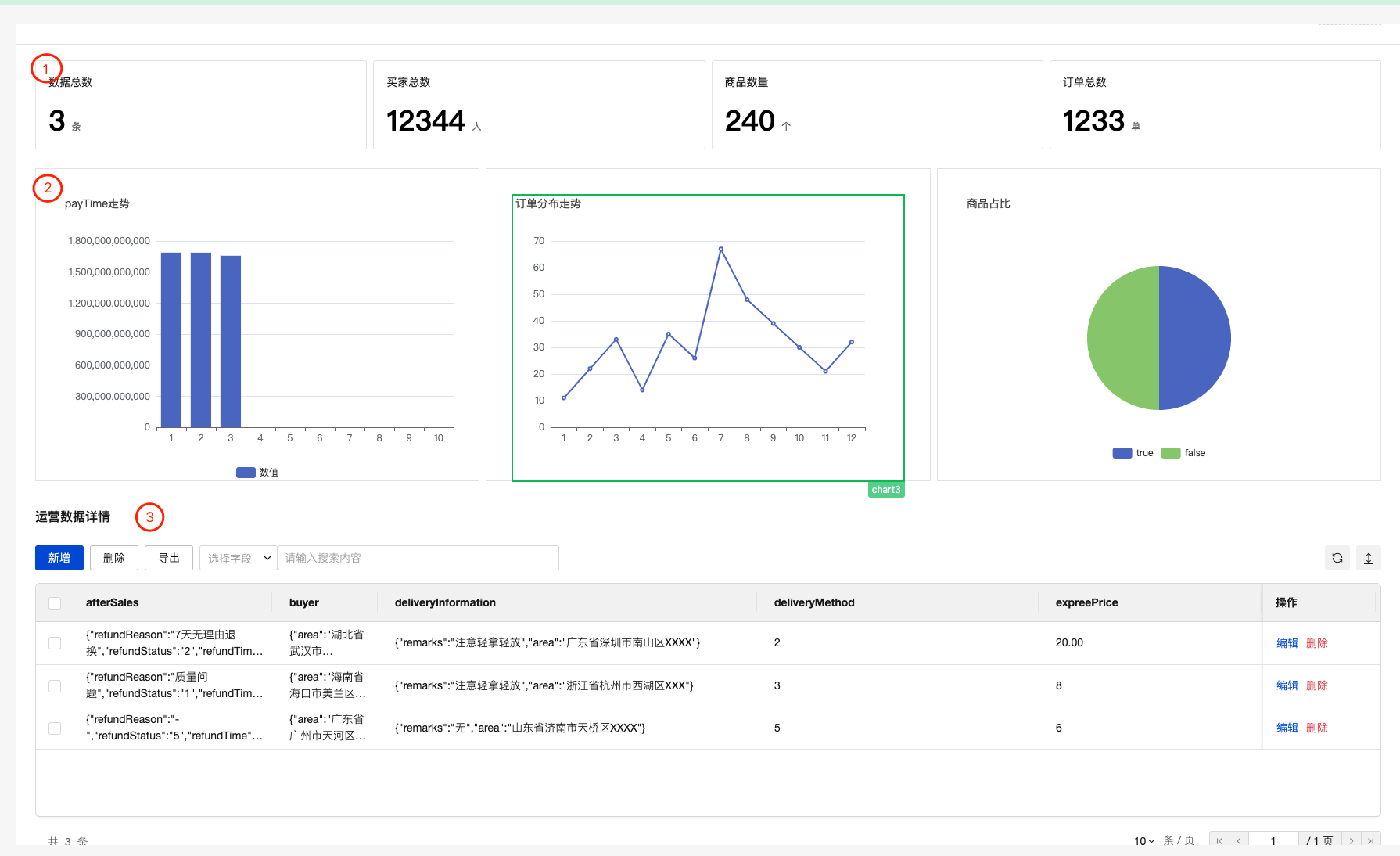Toggle the false legend swatch in pie chart

1171,453
